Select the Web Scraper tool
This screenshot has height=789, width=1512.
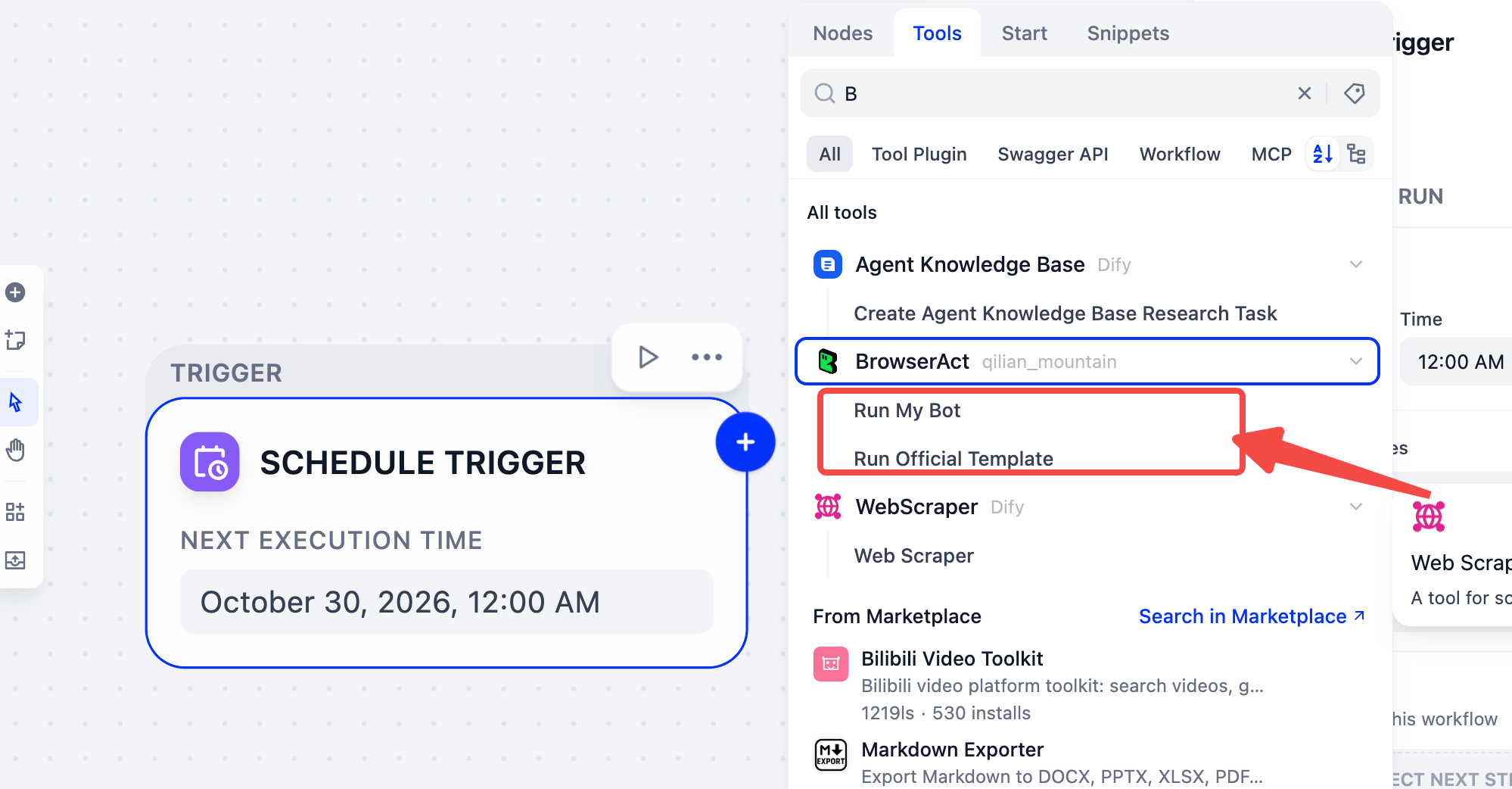point(913,556)
